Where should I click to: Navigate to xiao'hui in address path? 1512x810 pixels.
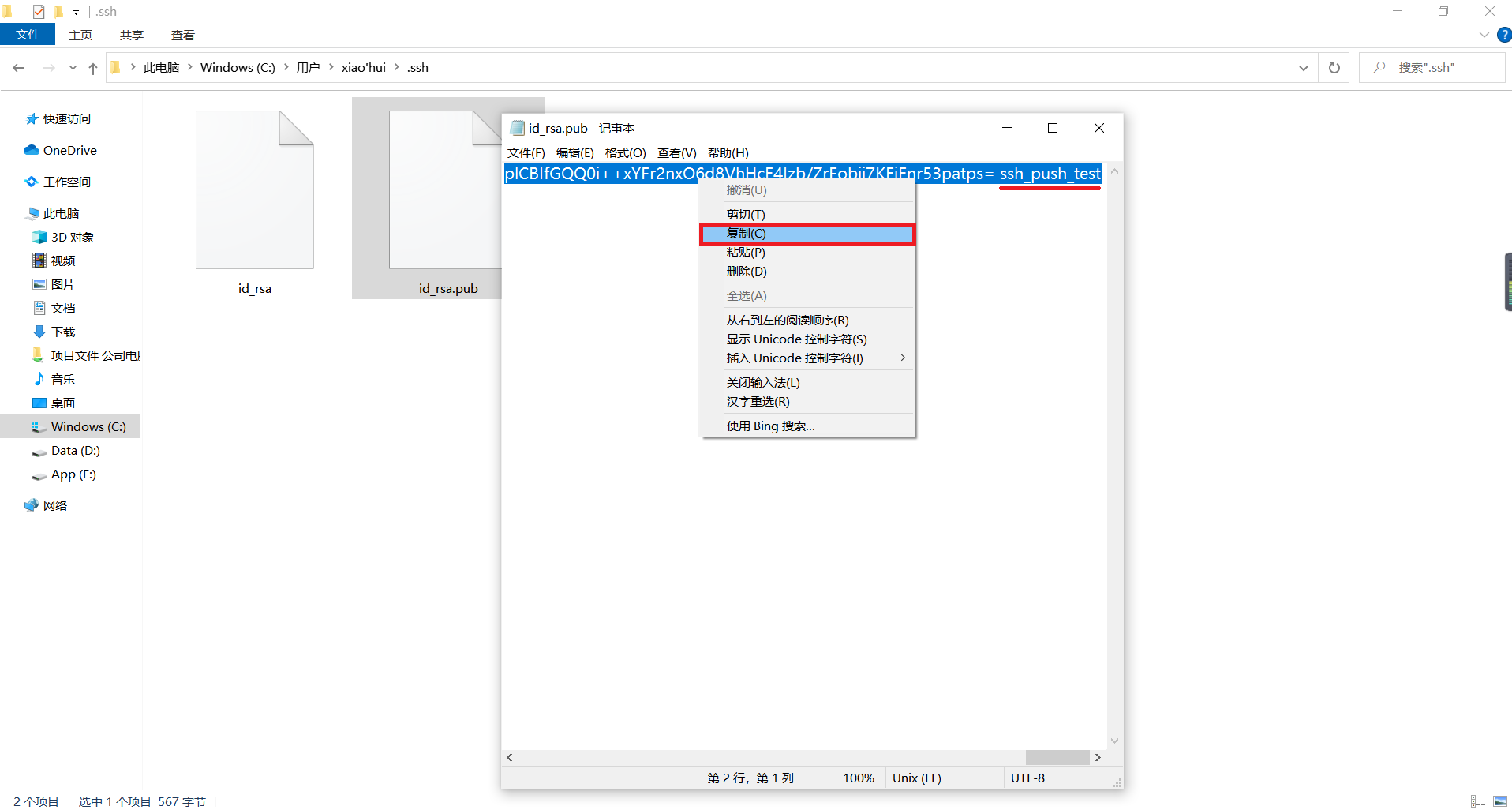(364, 68)
